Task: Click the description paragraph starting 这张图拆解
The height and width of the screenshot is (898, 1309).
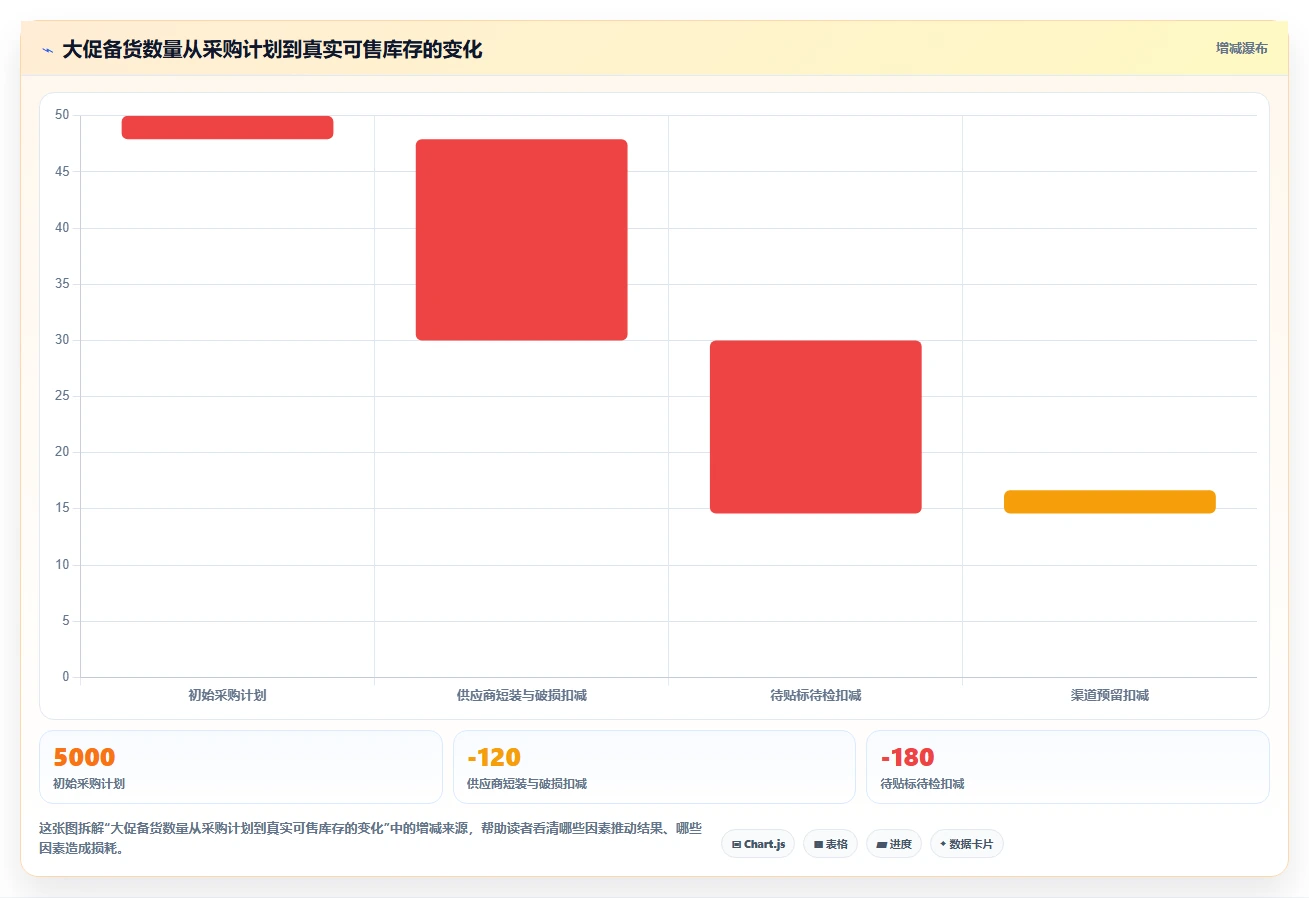Action: pyautogui.click(x=370, y=838)
